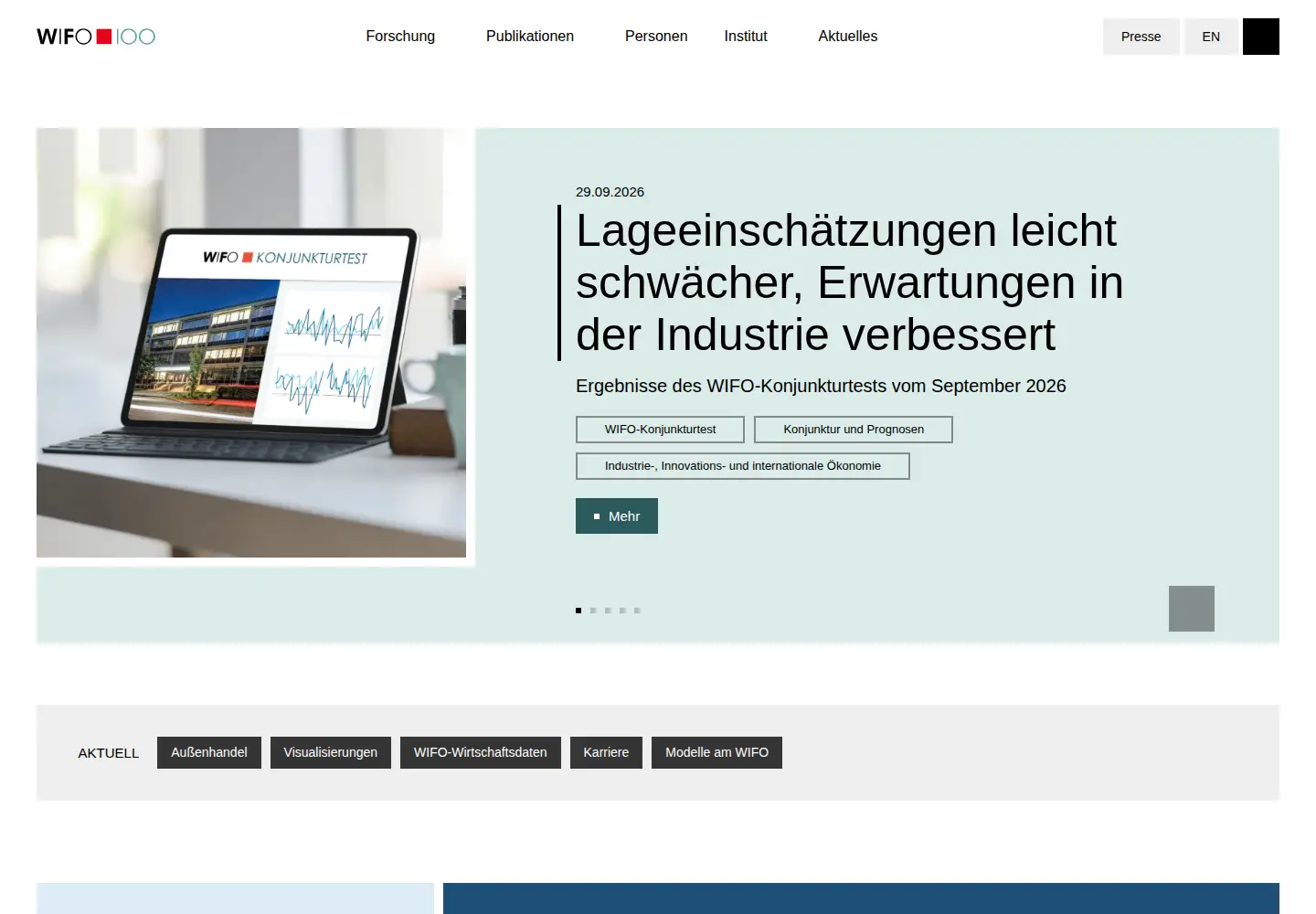
Task: Click the Mehr button
Action: (x=617, y=516)
